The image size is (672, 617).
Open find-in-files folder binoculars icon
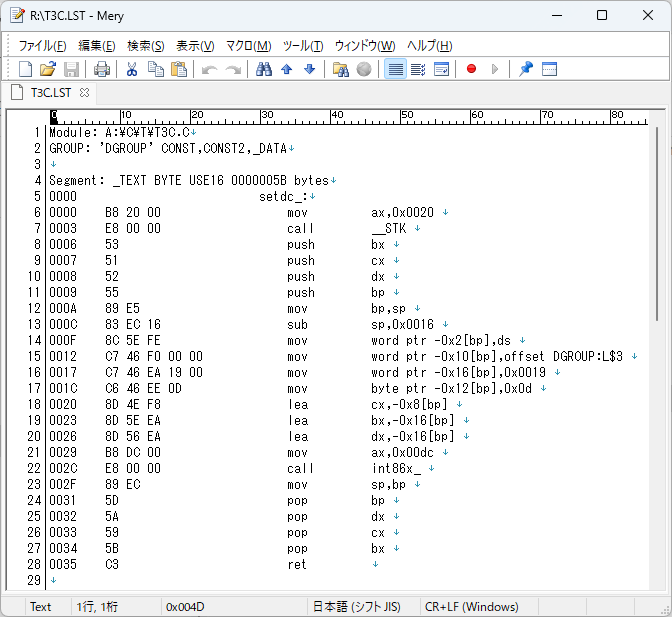[340, 69]
